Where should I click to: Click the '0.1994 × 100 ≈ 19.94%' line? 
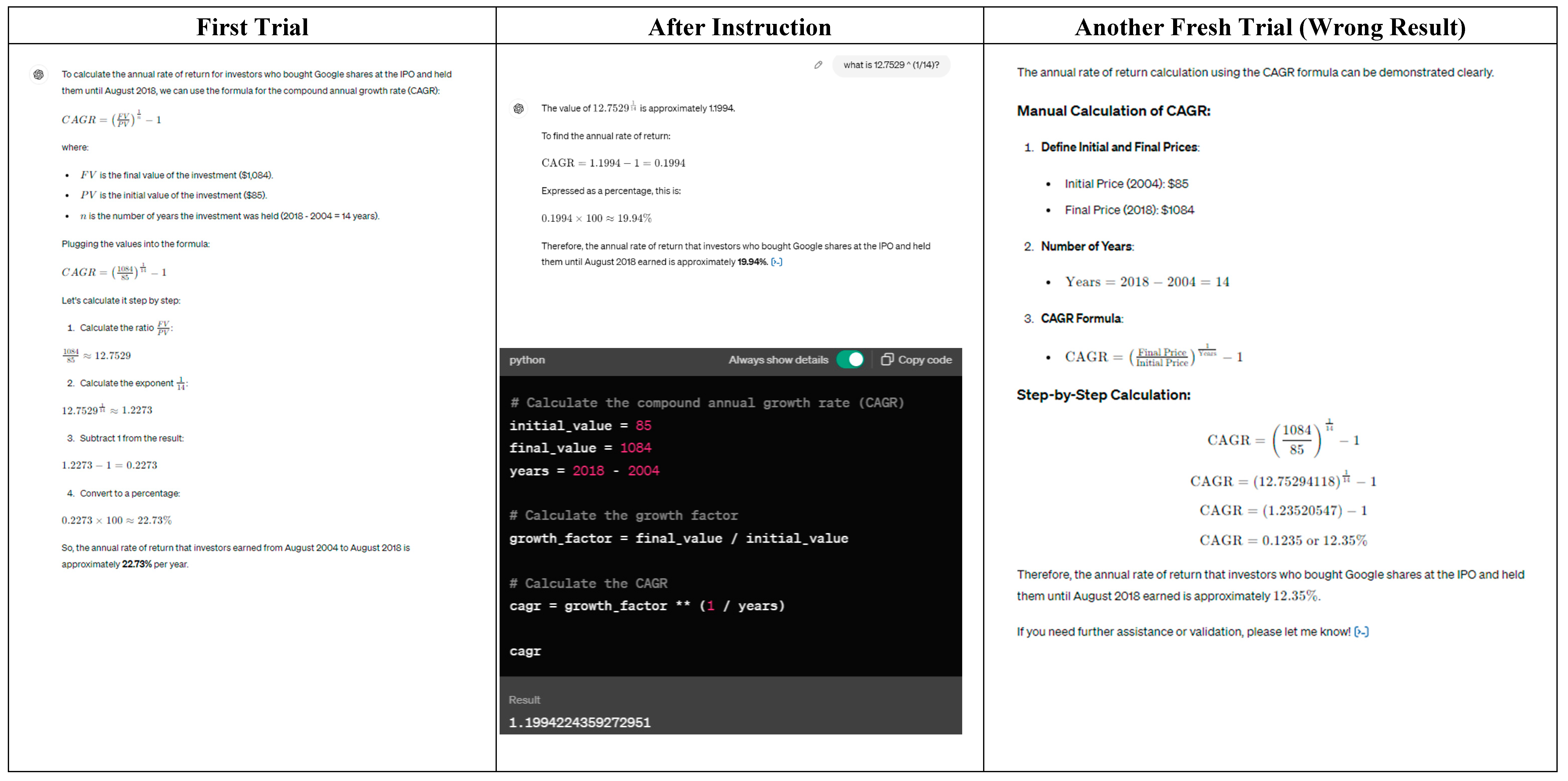point(596,219)
